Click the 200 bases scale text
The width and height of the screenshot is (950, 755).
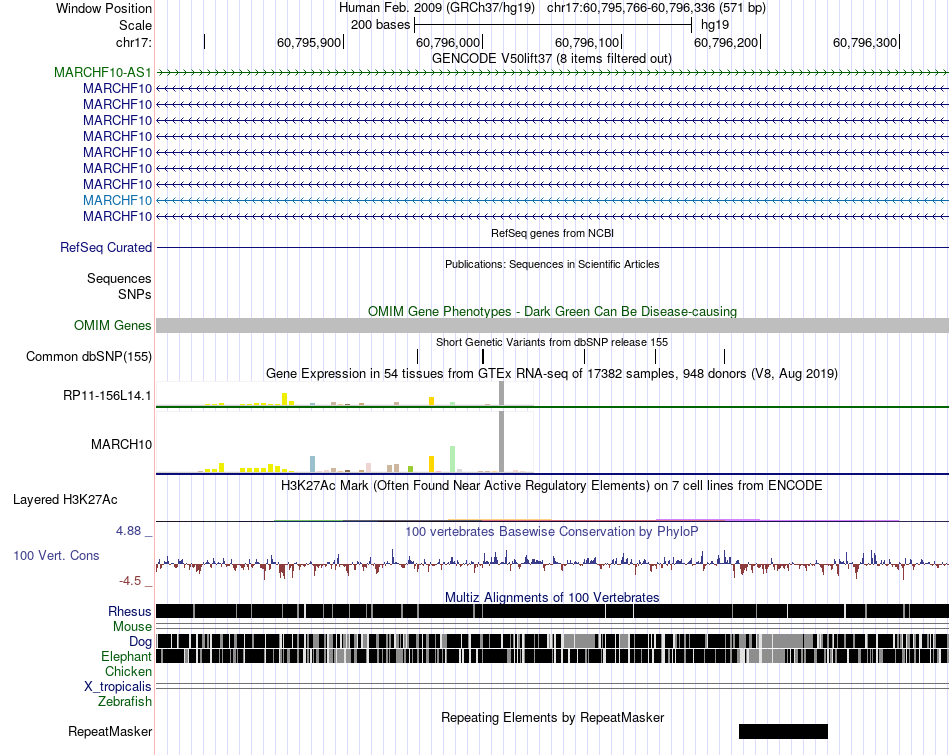pyautogui.click(x=380, y=25)
